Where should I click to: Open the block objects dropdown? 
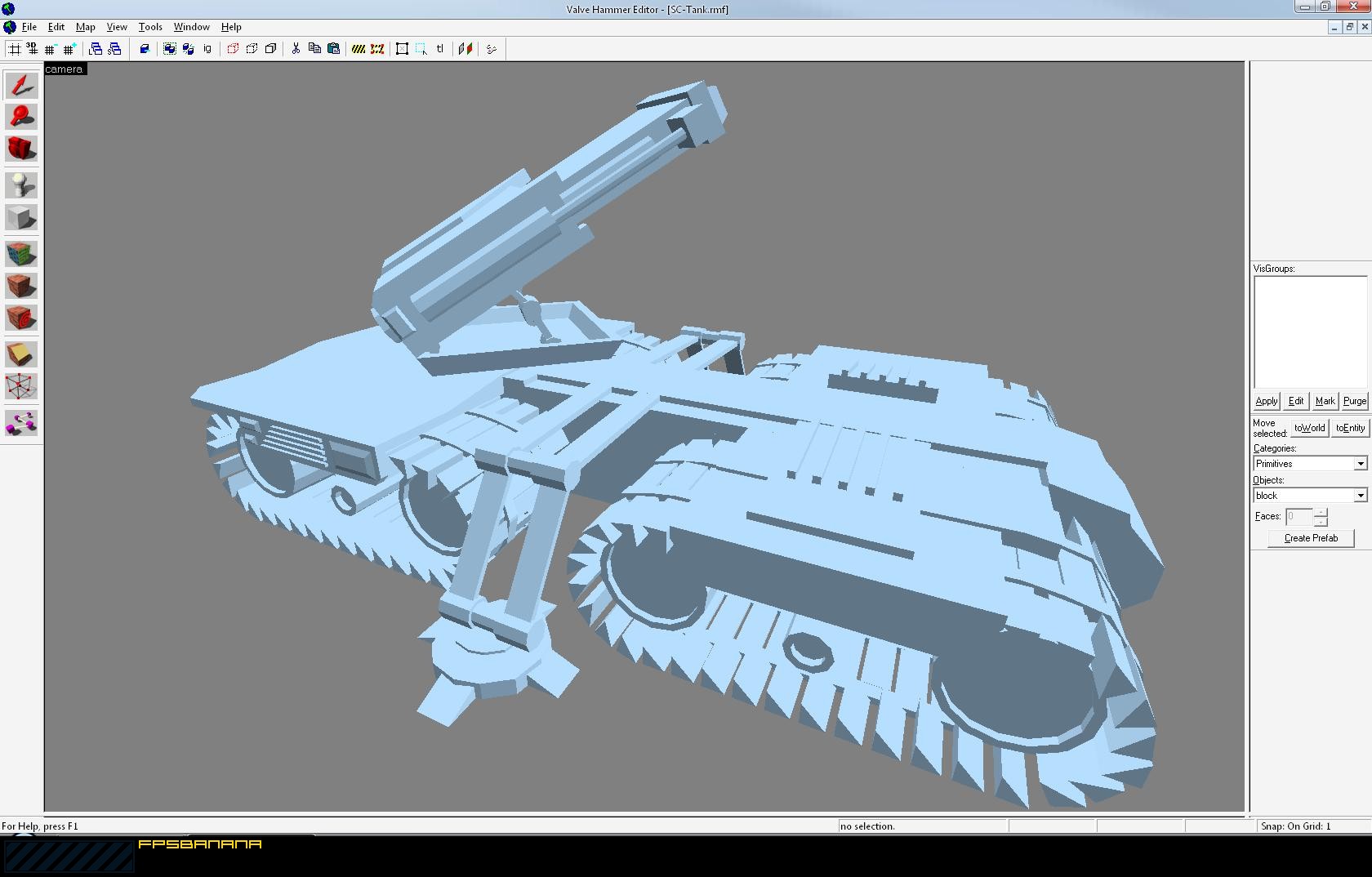1361,495
